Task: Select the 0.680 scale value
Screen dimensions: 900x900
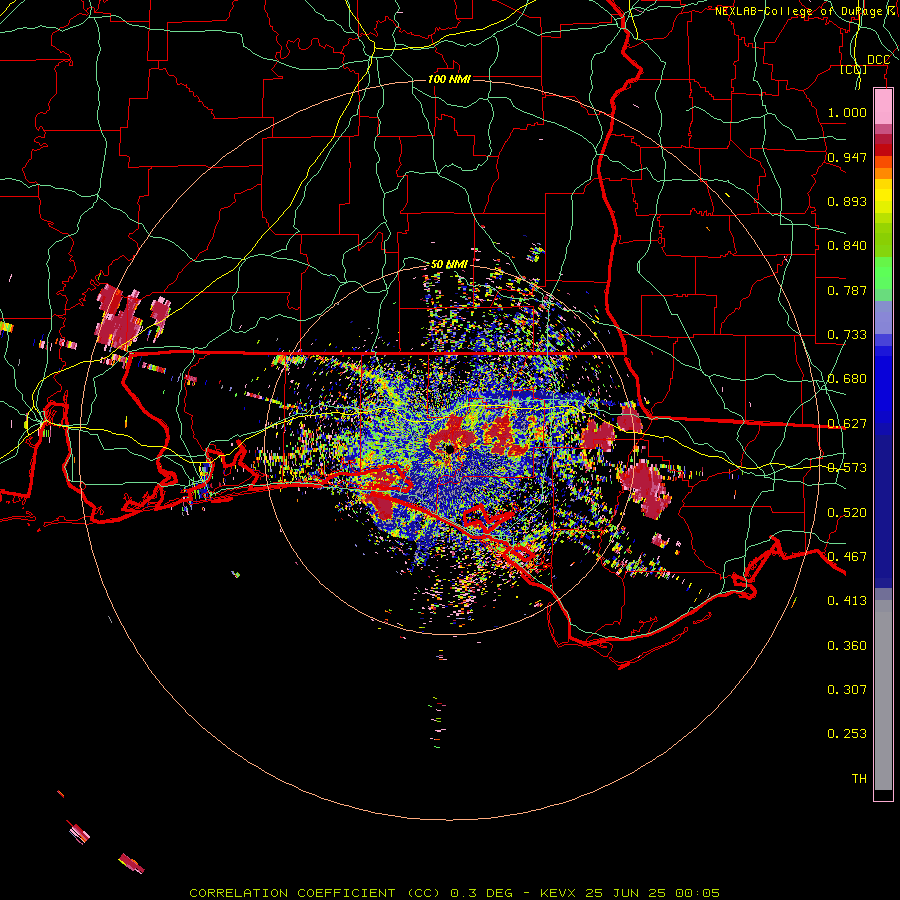Action: [847, 379]
